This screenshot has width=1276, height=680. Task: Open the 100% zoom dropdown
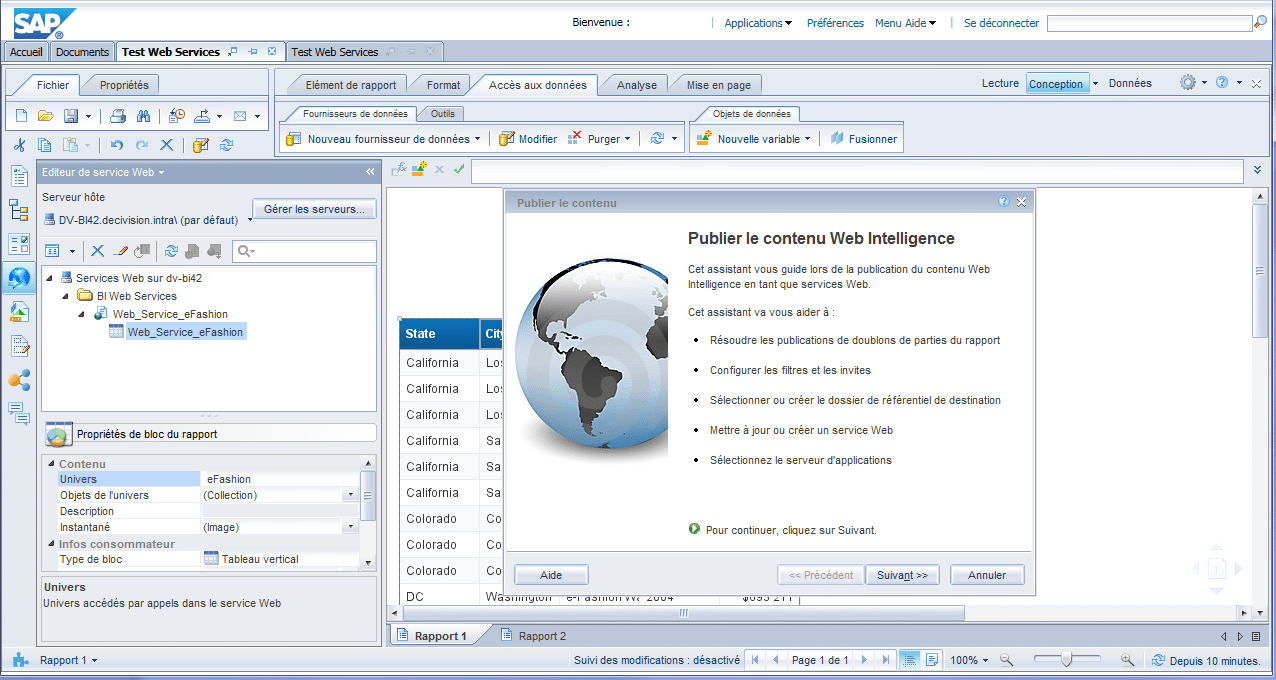coord(985,661)
